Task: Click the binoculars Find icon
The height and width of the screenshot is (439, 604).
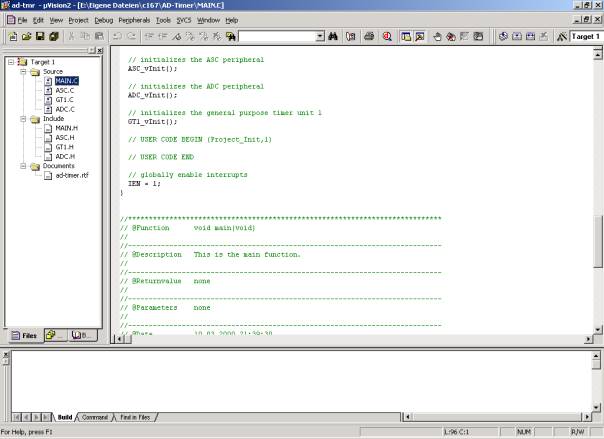Action: click(x=333, y=37)
